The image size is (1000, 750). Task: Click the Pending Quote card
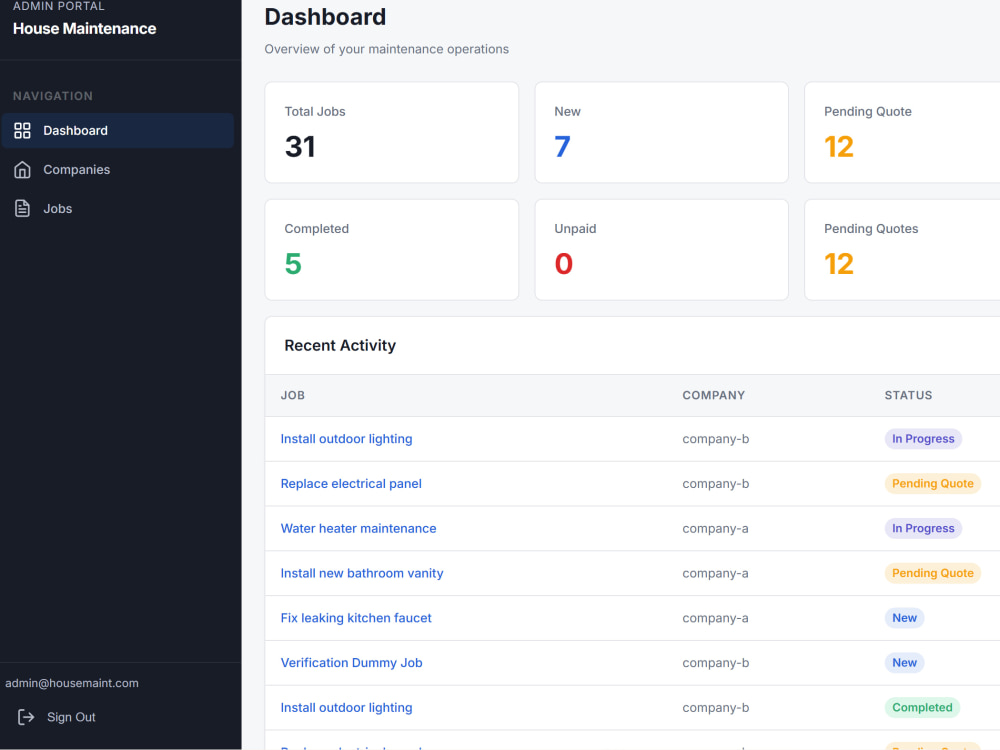click(x=902, y=132)
